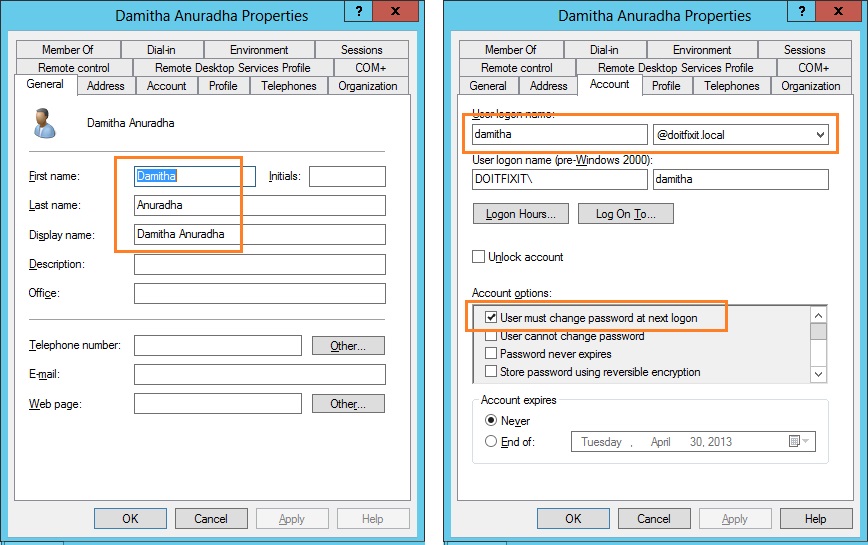868x545 pixels.
Task: Open Sessions tab in right window
Action: click(x=804, y=50)
